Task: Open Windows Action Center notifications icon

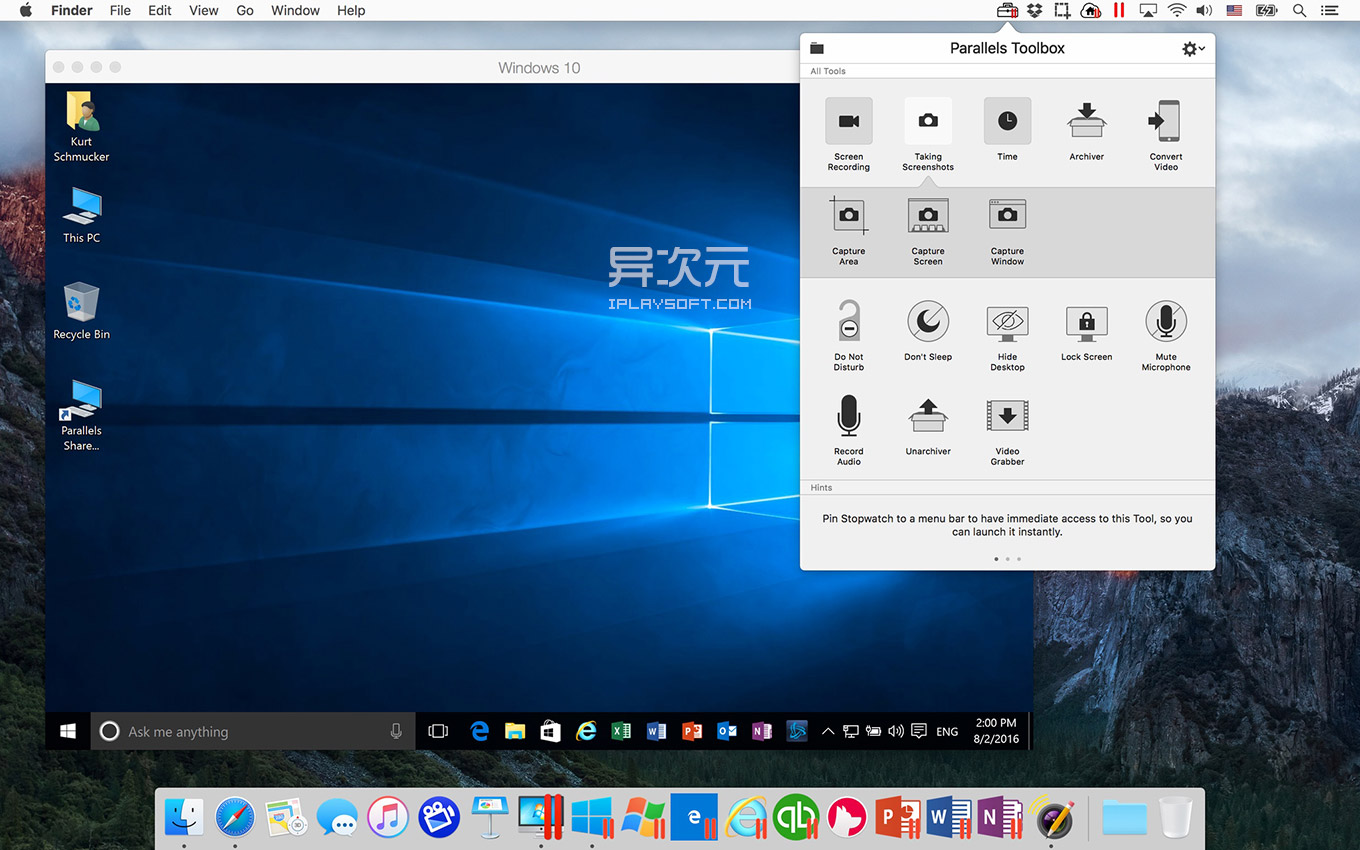Action: (x=919, y=731)
